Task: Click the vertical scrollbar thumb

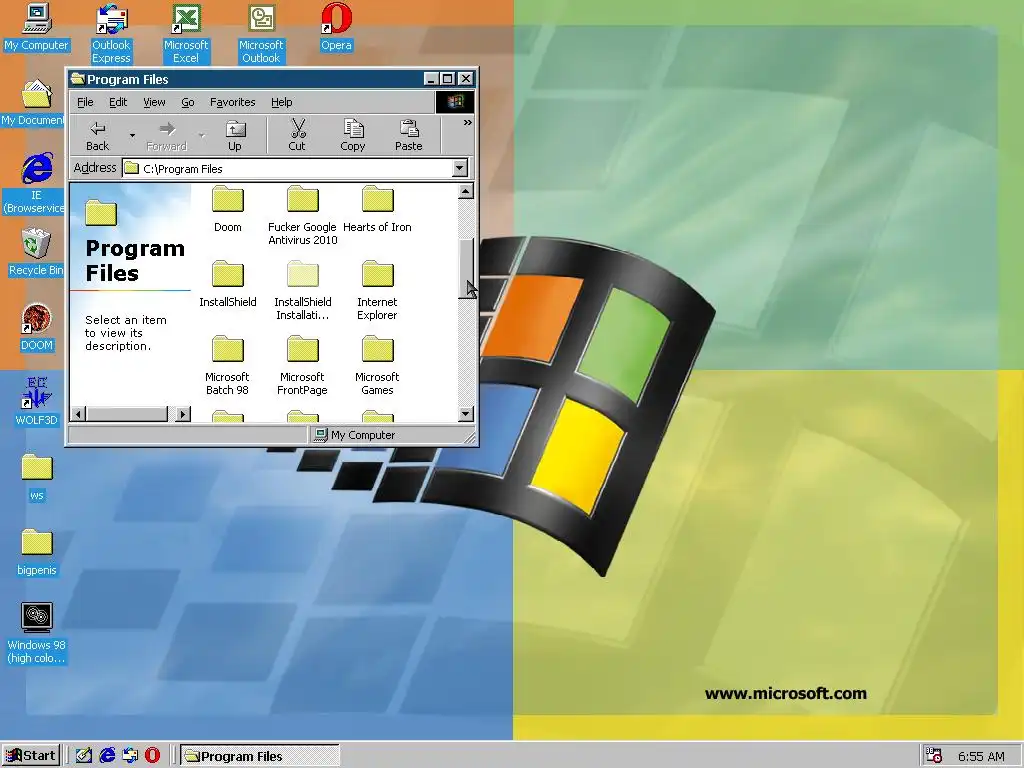Action: (466, 268)
